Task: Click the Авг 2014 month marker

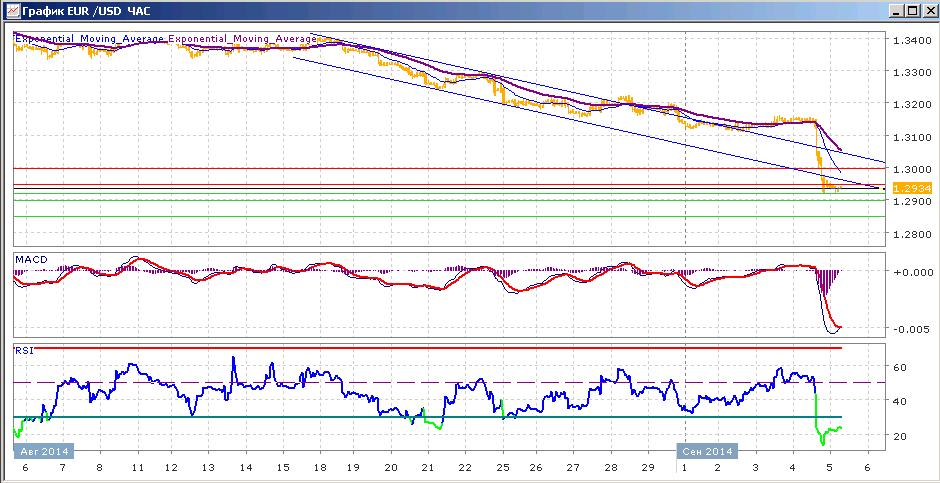Action: 44,451
